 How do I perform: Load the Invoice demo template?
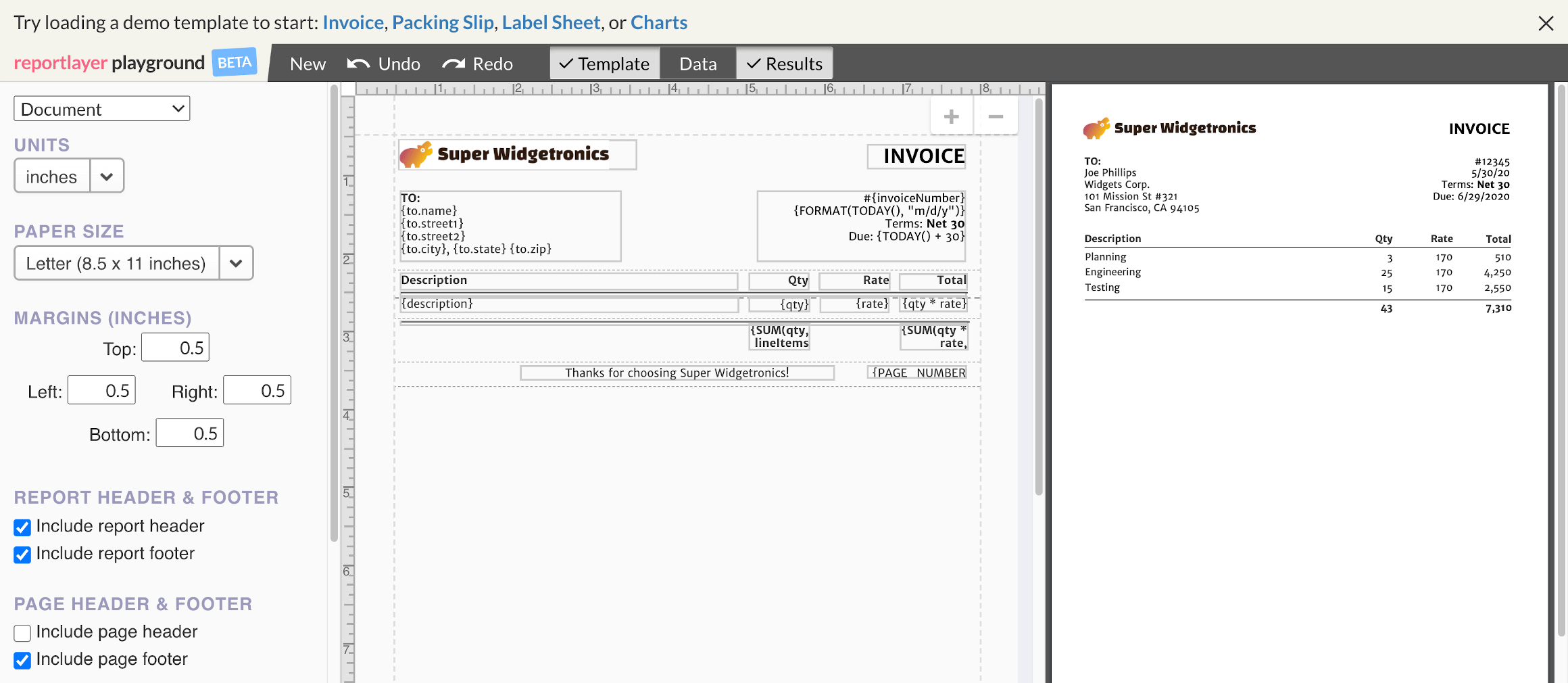[353, 22]
